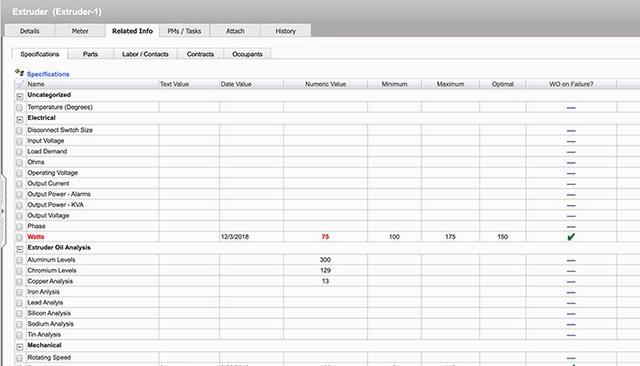Screen dimensions: 640x366
Task: Select the Iron Anlysis row name
Action: [x=43, y=292]
